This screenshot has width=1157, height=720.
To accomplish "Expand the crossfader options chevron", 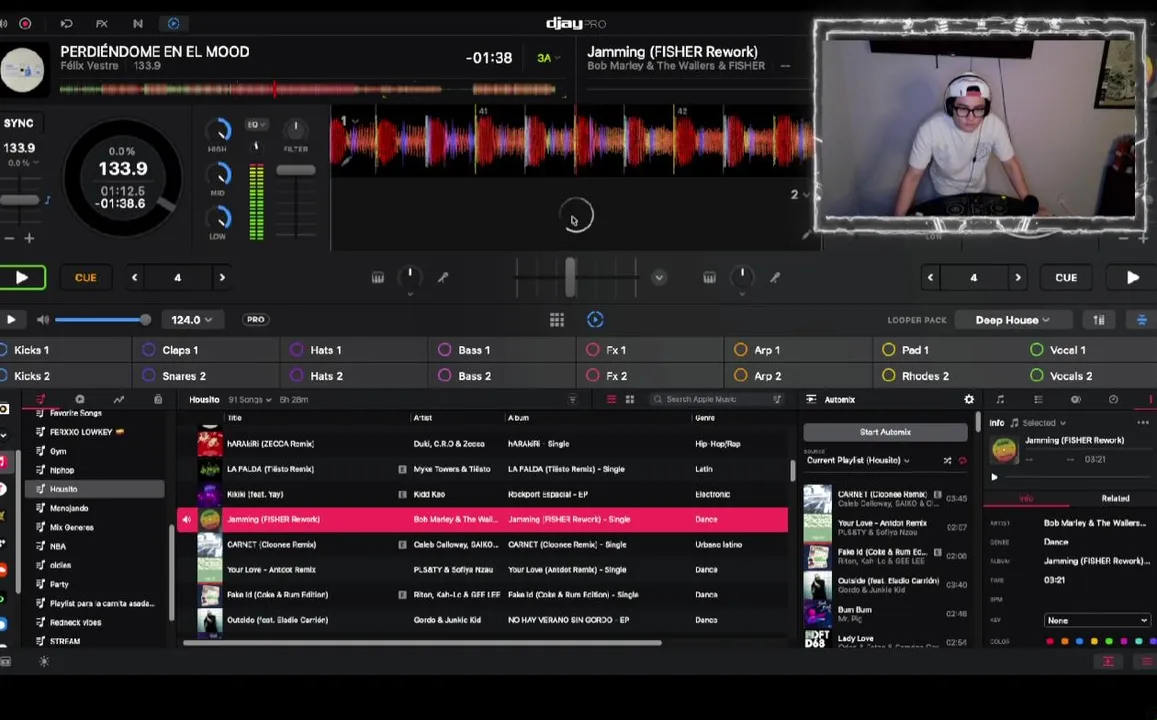I will [659, 277].
